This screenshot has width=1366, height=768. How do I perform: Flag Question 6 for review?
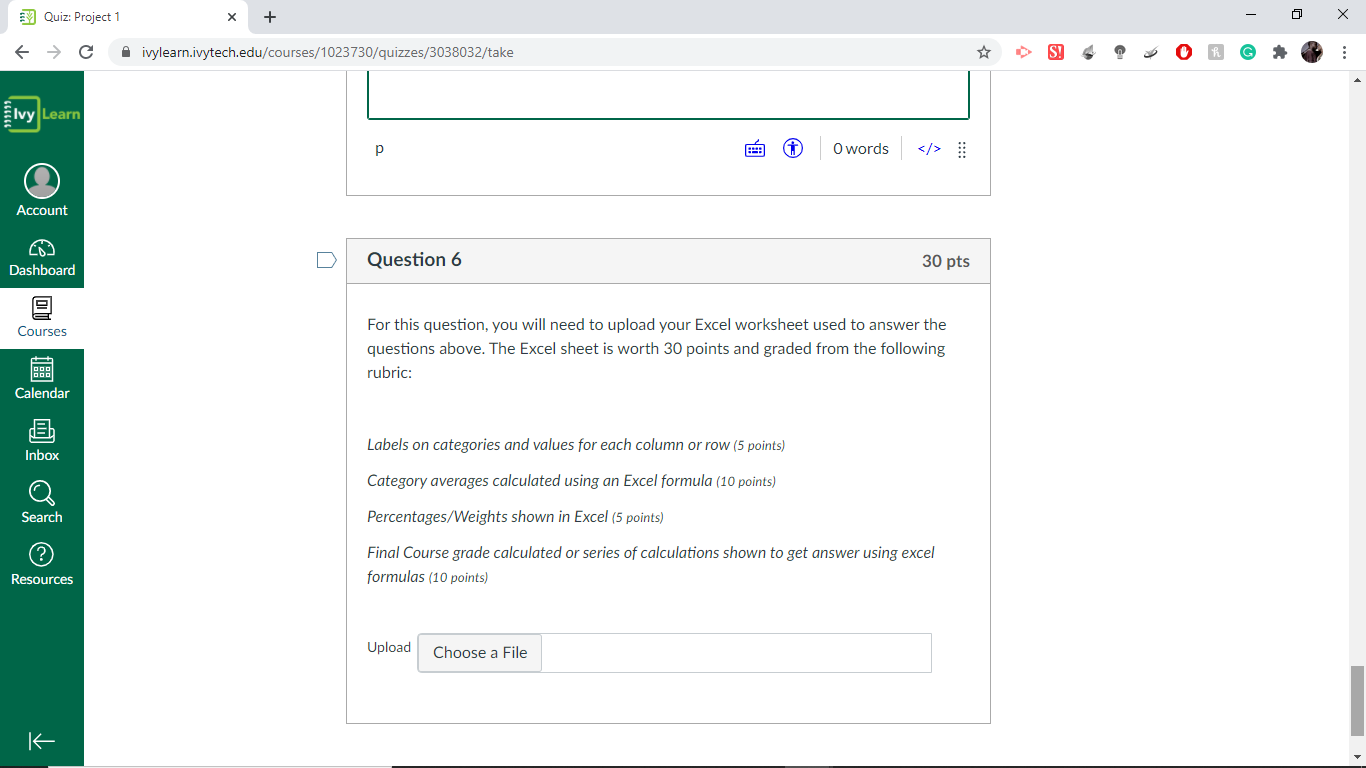click(326, 259)
